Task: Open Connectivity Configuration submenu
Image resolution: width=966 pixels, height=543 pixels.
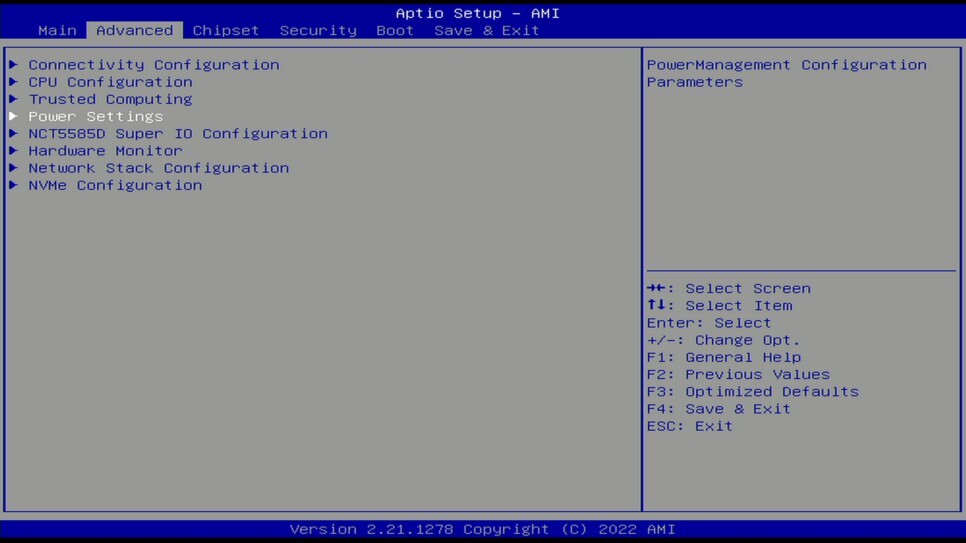Action: tap(154, 65)
